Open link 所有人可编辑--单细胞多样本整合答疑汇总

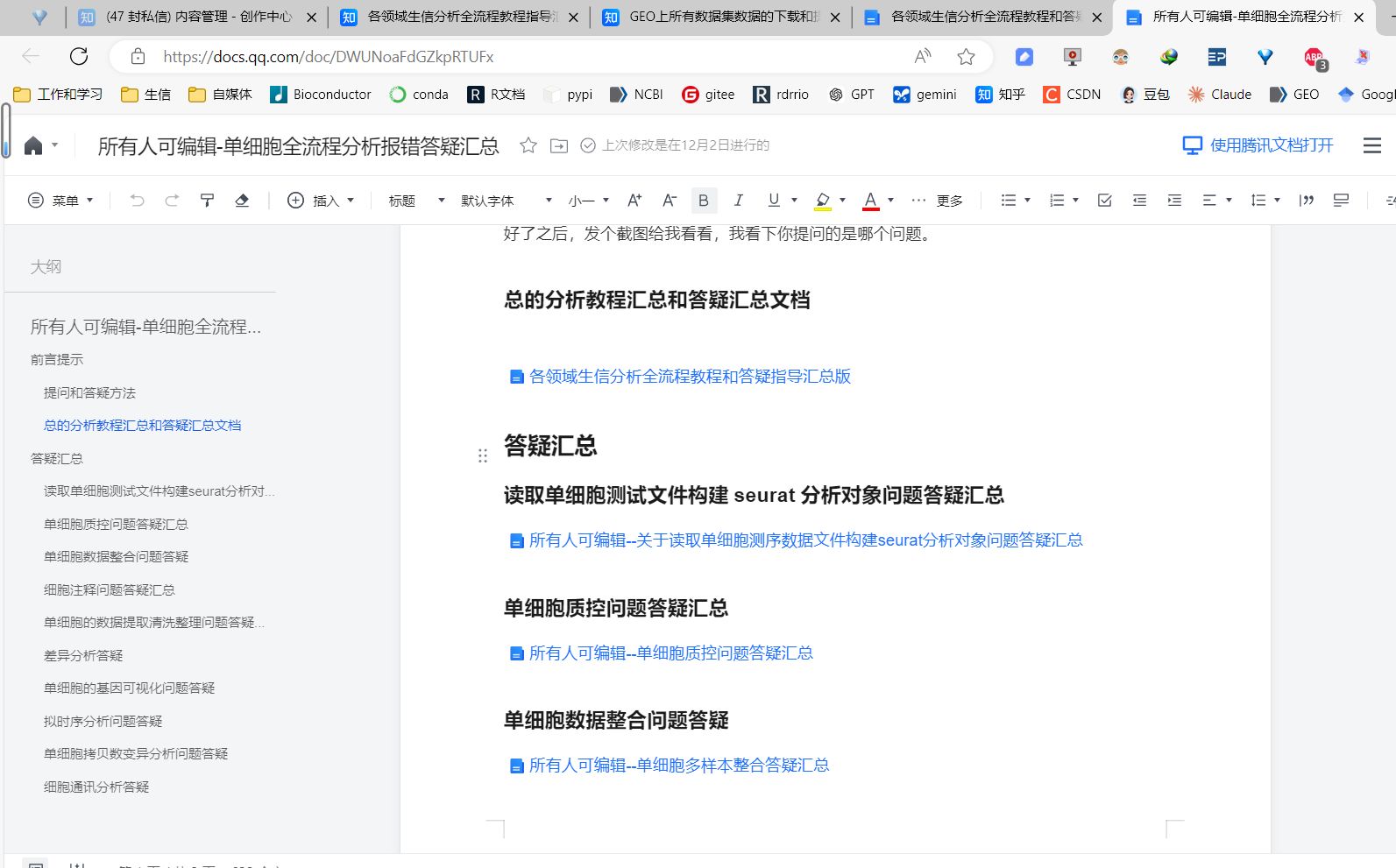coord(679,766)
